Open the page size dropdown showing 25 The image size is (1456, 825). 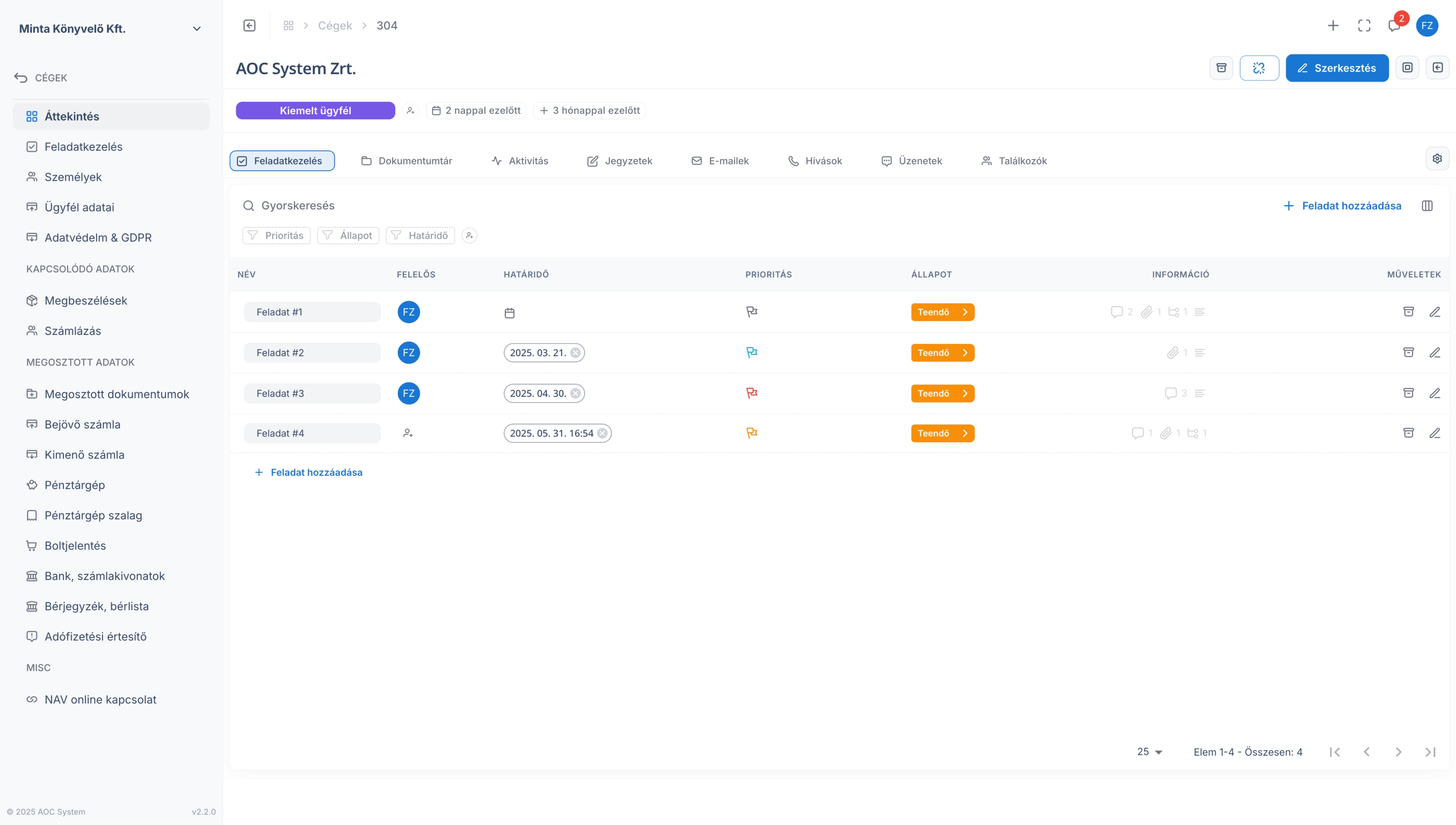pyautogui.click(x=1148, y=752)
